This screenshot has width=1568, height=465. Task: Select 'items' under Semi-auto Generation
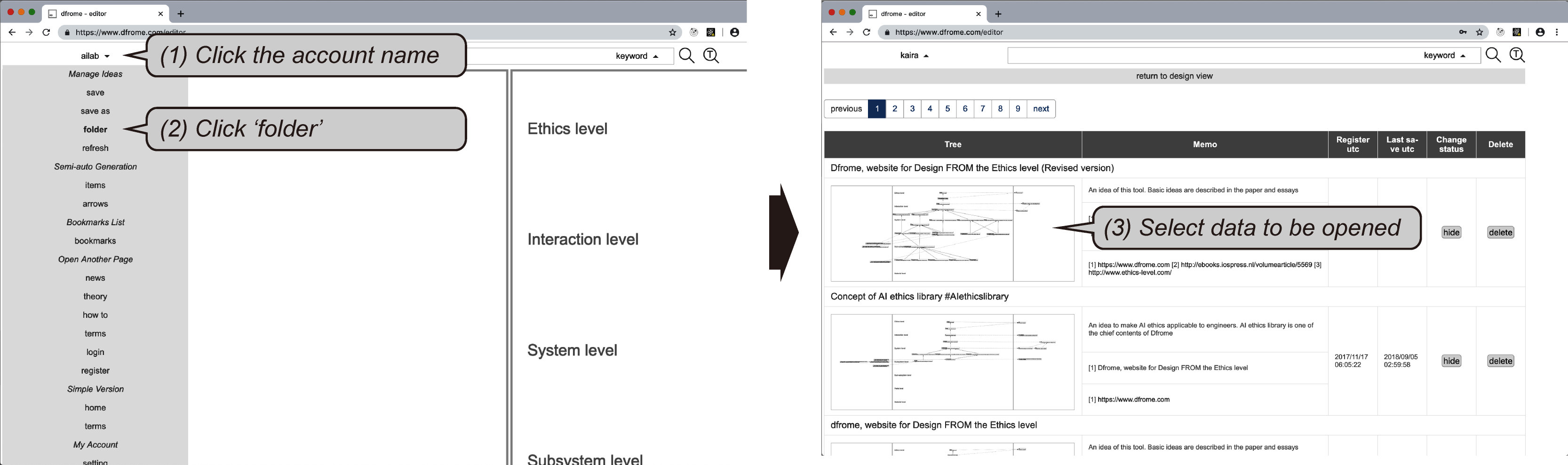point(96,185)
